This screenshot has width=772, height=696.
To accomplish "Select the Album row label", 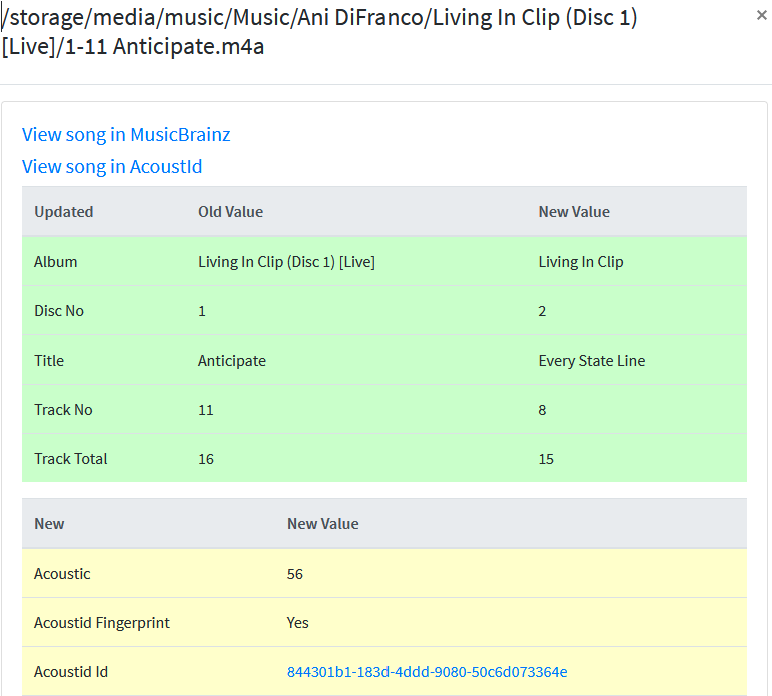I will pos(56,262).
